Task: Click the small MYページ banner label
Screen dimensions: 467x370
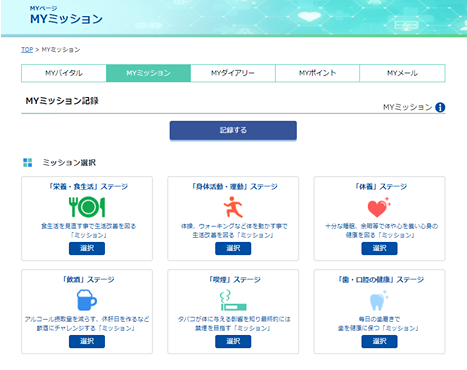Action: click(43, 8)
